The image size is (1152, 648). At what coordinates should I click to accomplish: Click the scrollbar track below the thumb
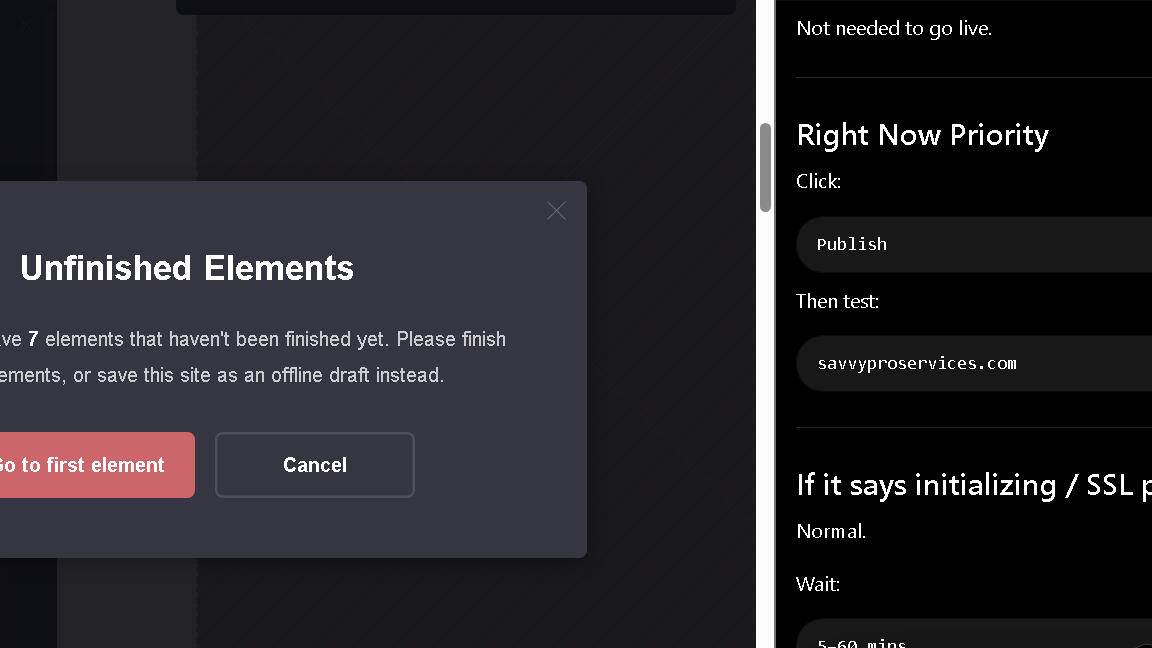[x=765, y=420]
